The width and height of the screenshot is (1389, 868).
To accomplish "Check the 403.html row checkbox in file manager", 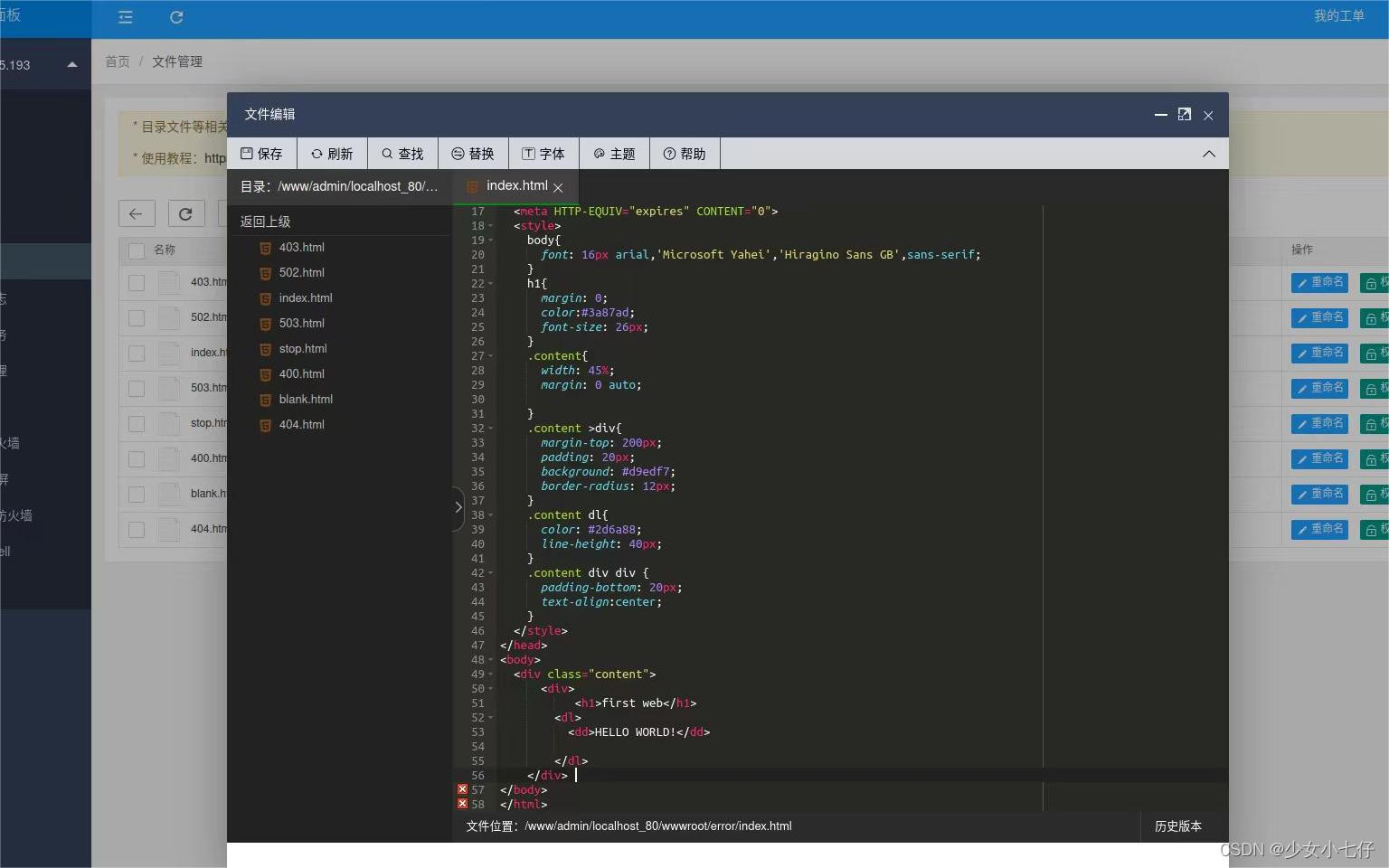I will [x=137, y=283].
